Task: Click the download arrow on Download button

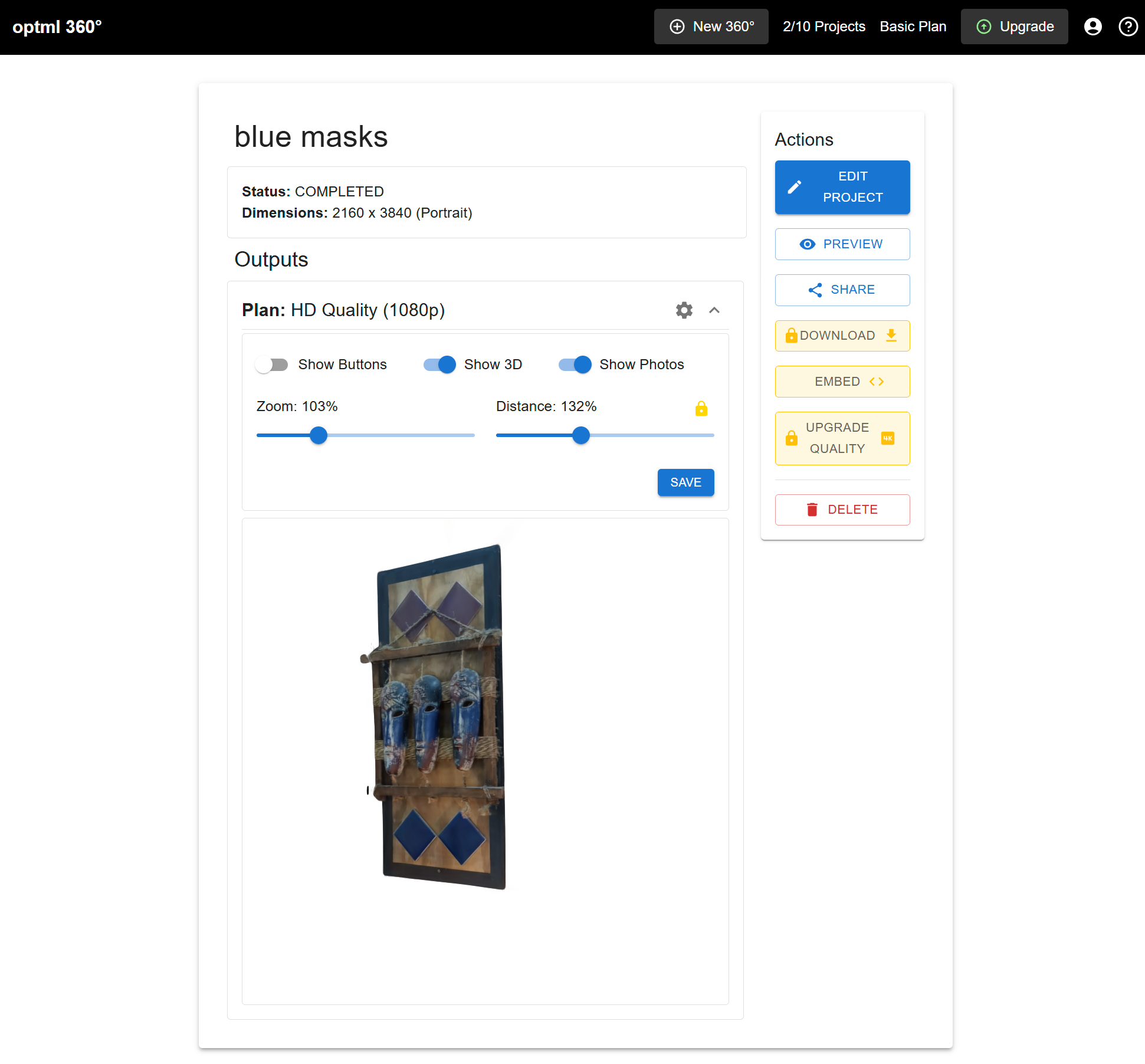Action: (891, 336)
